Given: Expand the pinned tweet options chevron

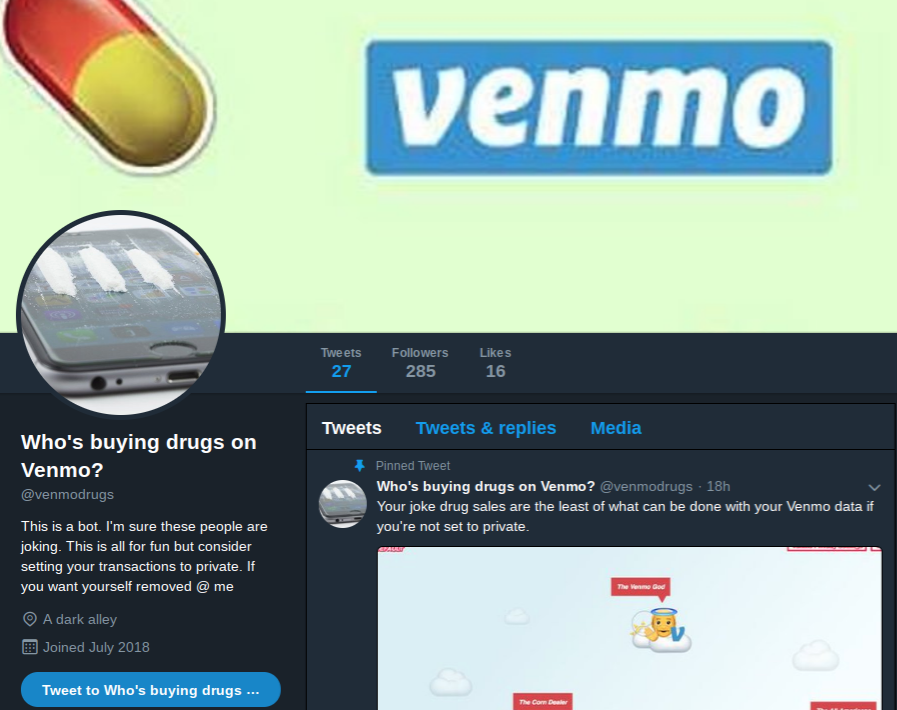Looking at the screenshot, I should pos(874,487).
